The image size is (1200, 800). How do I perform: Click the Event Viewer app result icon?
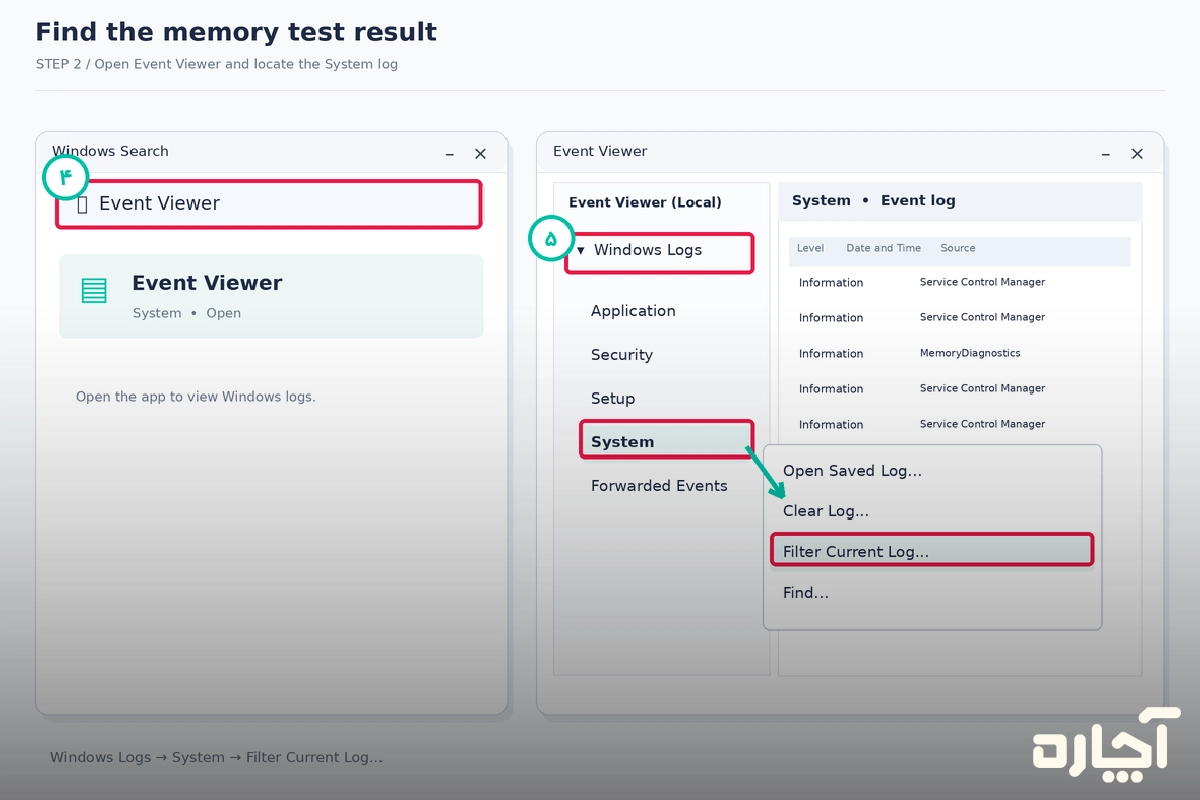tap(94, 291)
